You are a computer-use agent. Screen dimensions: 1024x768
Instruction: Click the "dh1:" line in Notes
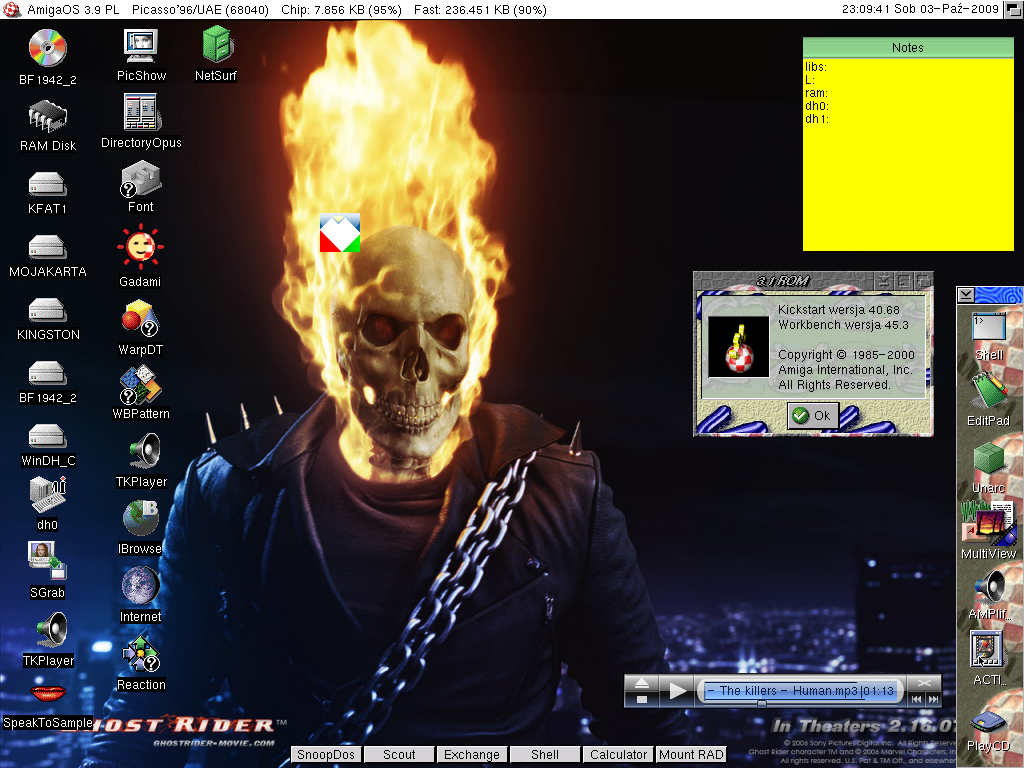[817, 119]
